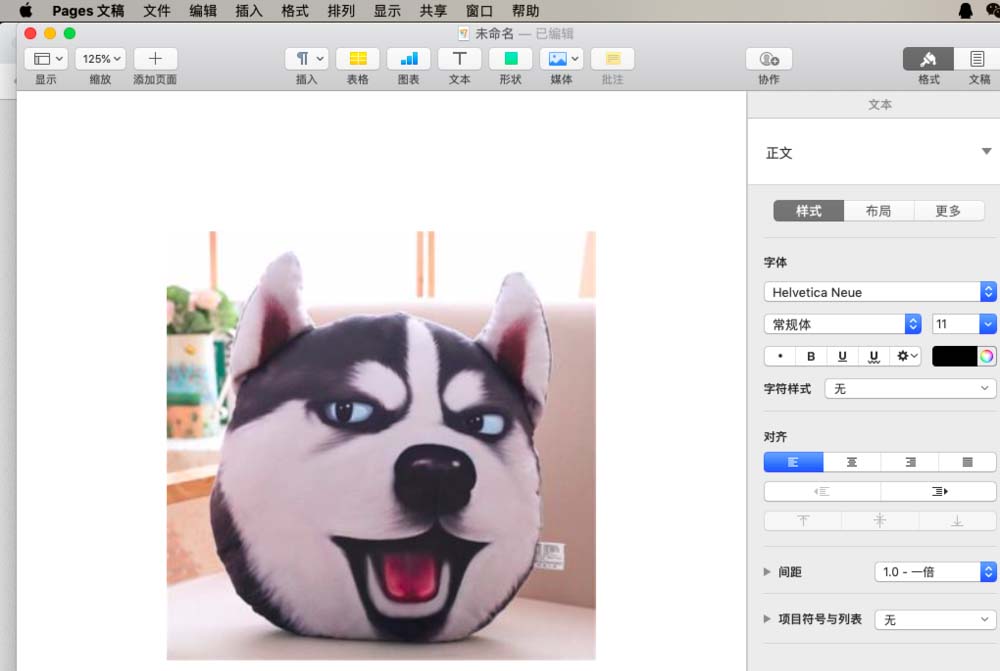
Task: Switch to the 文稿 document panel icon
Action: tap(977, 60)
